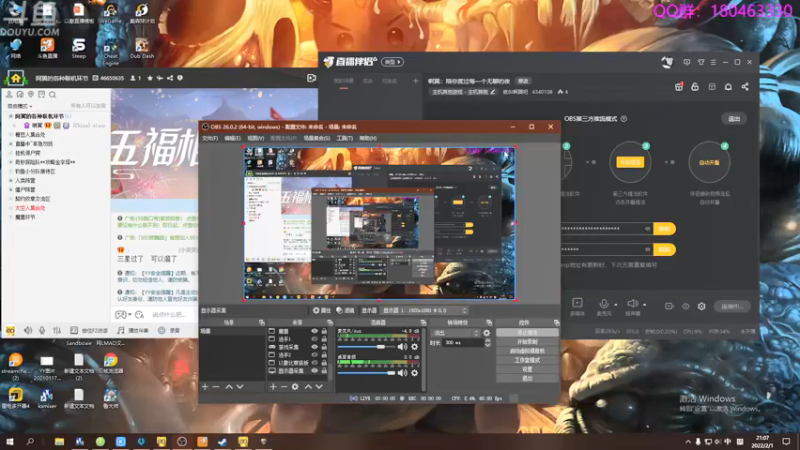Toggle visibility of 显示器采集 source in OBS
Screen dimensions: 800x450
coord(314,371)
